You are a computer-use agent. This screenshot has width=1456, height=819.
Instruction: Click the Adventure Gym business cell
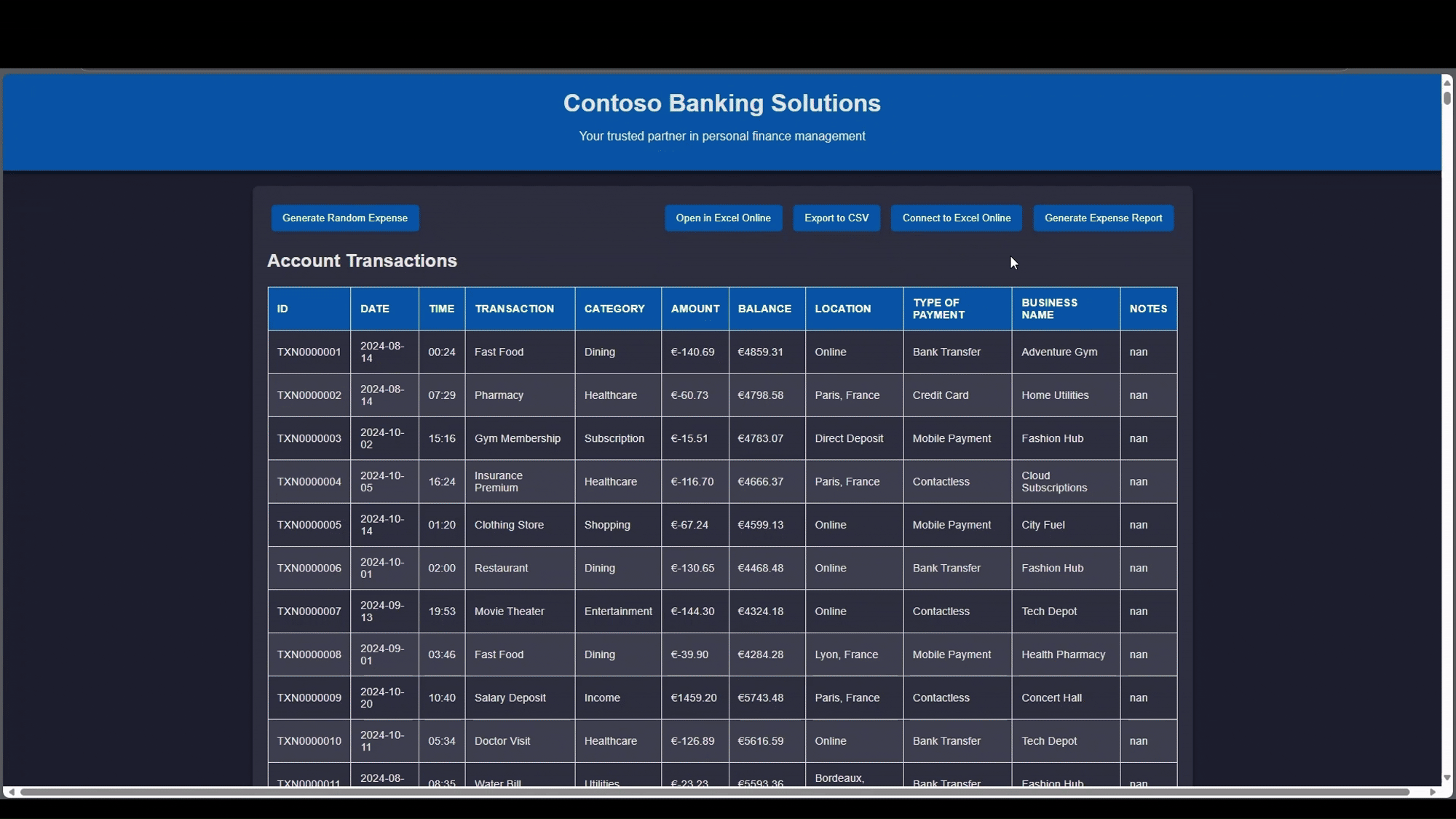click(x=1066, y=352)
